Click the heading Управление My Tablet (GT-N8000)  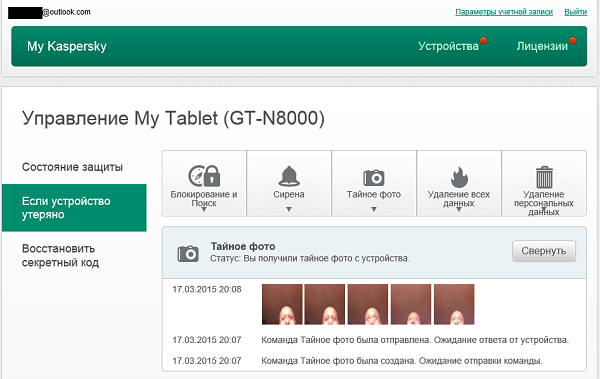tap(173, 118)
